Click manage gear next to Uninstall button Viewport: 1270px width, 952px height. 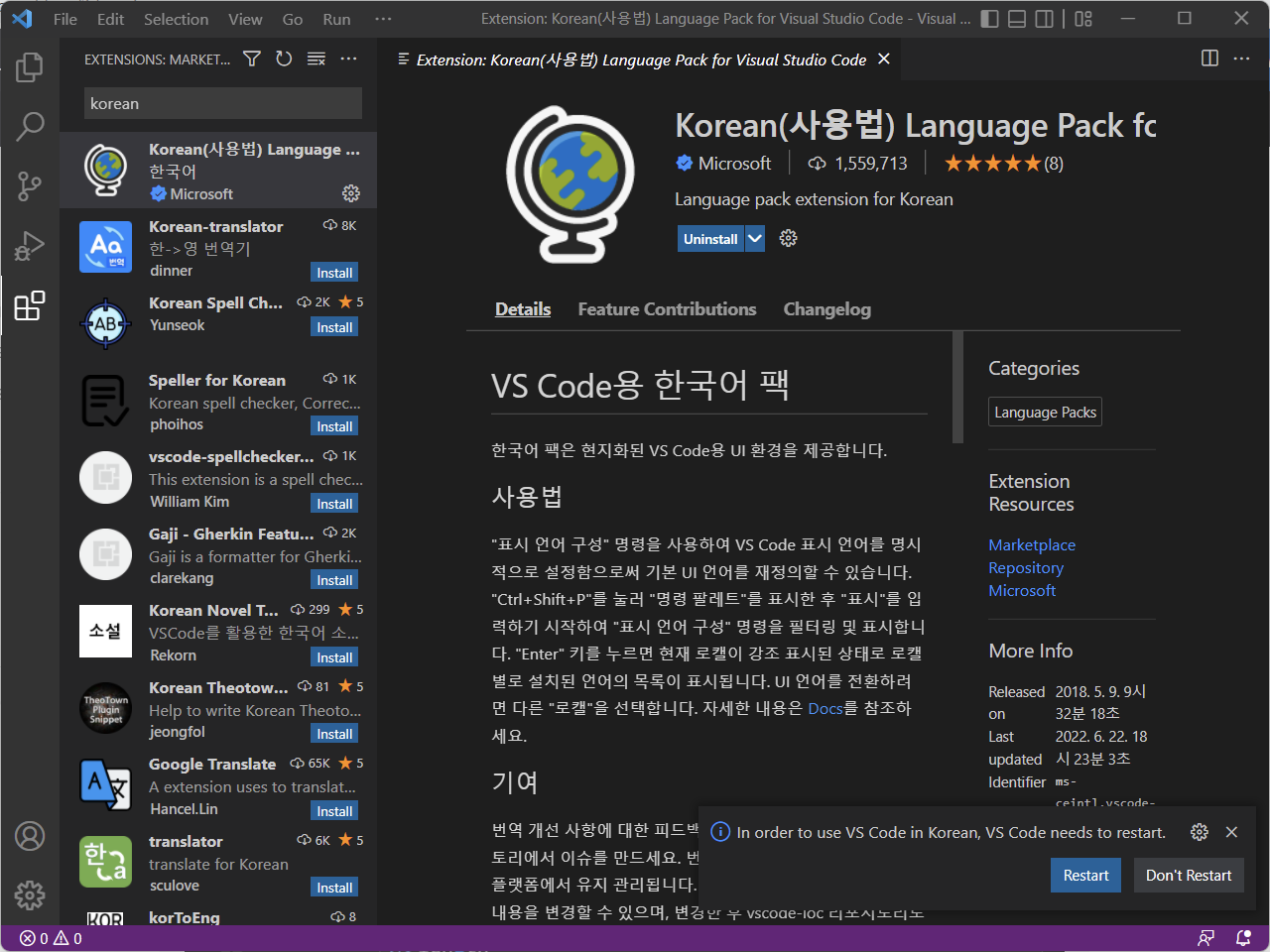click(789, 238)
